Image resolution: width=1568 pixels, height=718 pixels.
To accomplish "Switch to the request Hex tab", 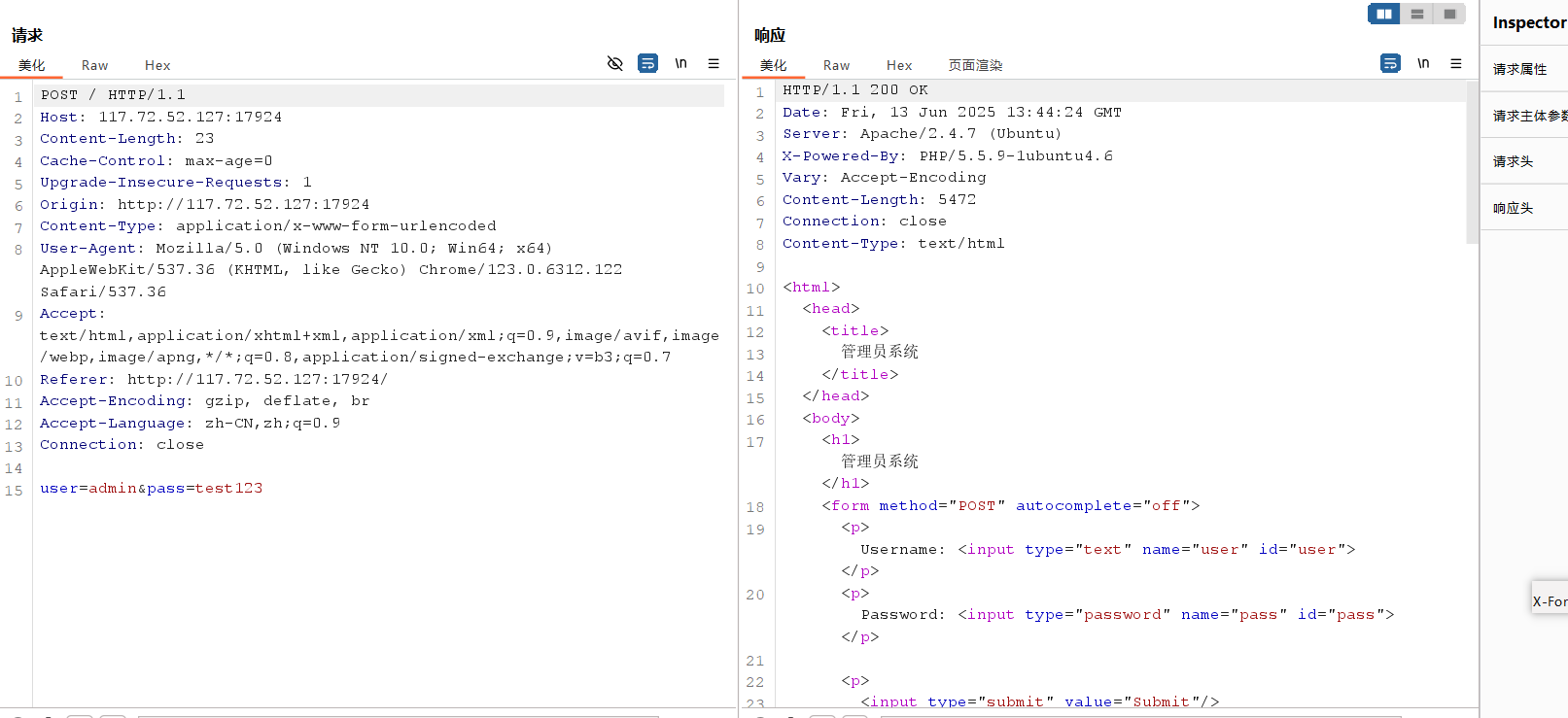I will (157, 65).
